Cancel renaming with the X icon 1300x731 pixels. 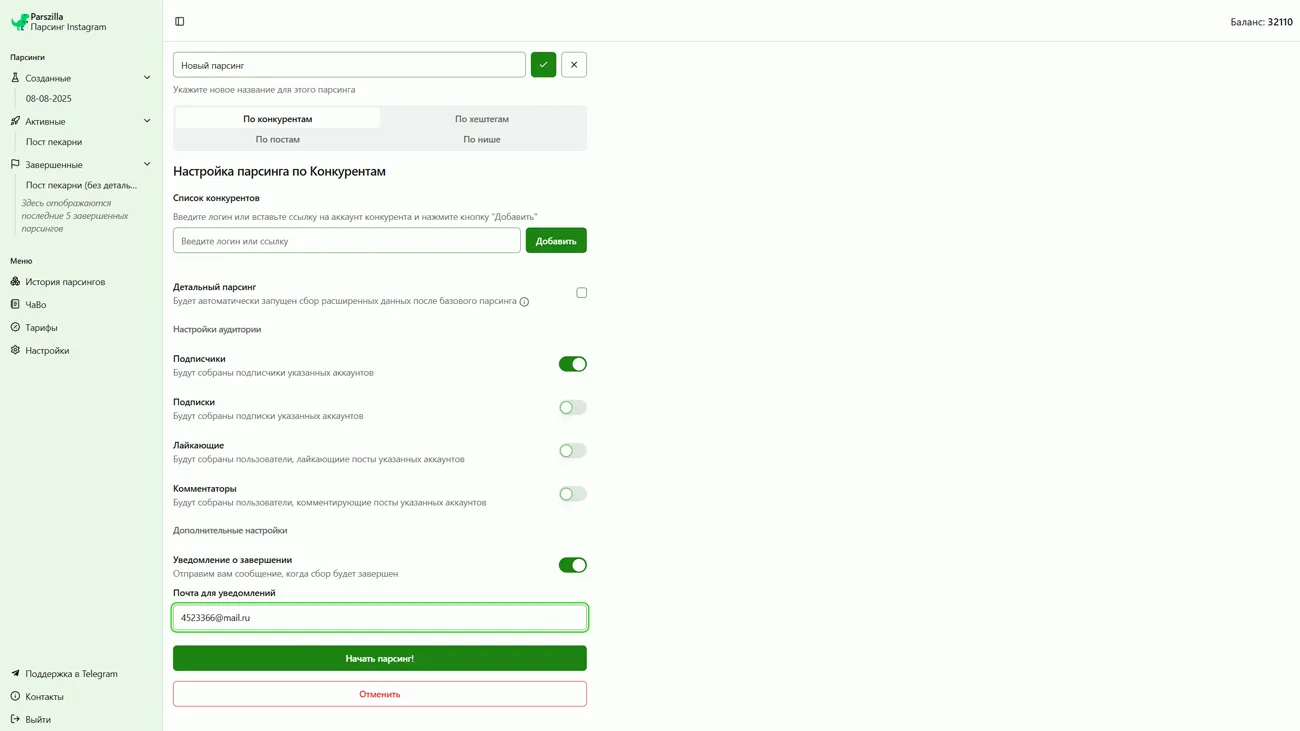tap(574, 65)
